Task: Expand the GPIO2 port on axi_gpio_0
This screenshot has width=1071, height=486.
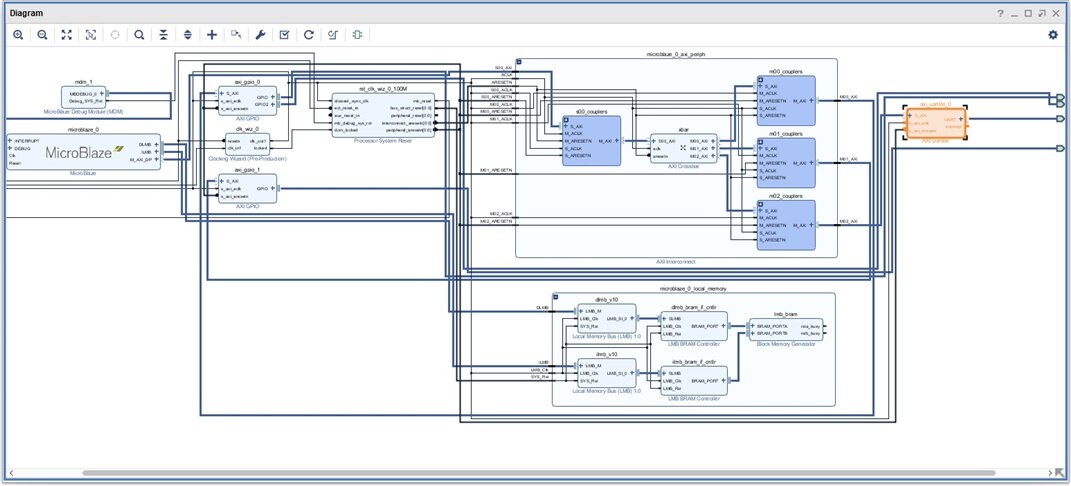Action: [x=271, y=103]
